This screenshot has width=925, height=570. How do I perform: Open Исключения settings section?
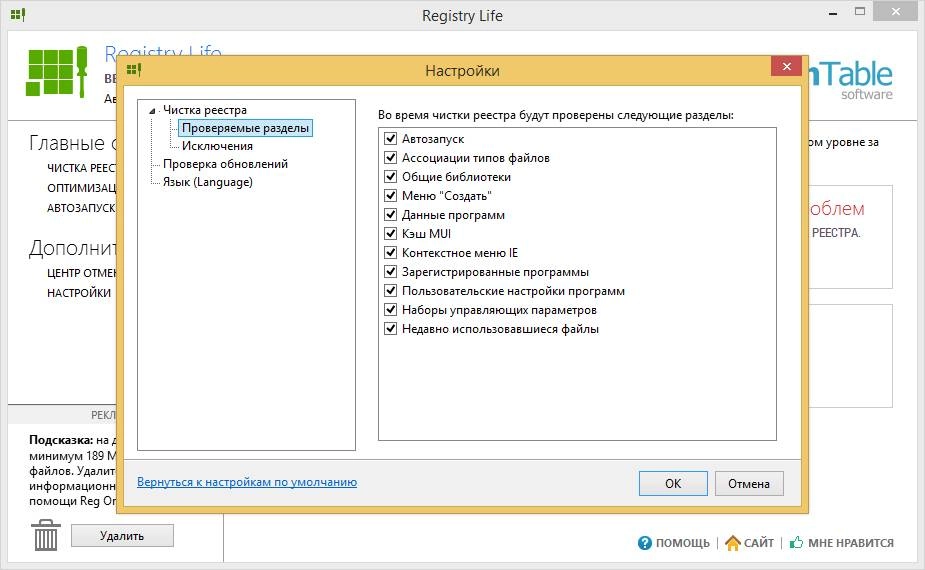[x=217, y=146]
